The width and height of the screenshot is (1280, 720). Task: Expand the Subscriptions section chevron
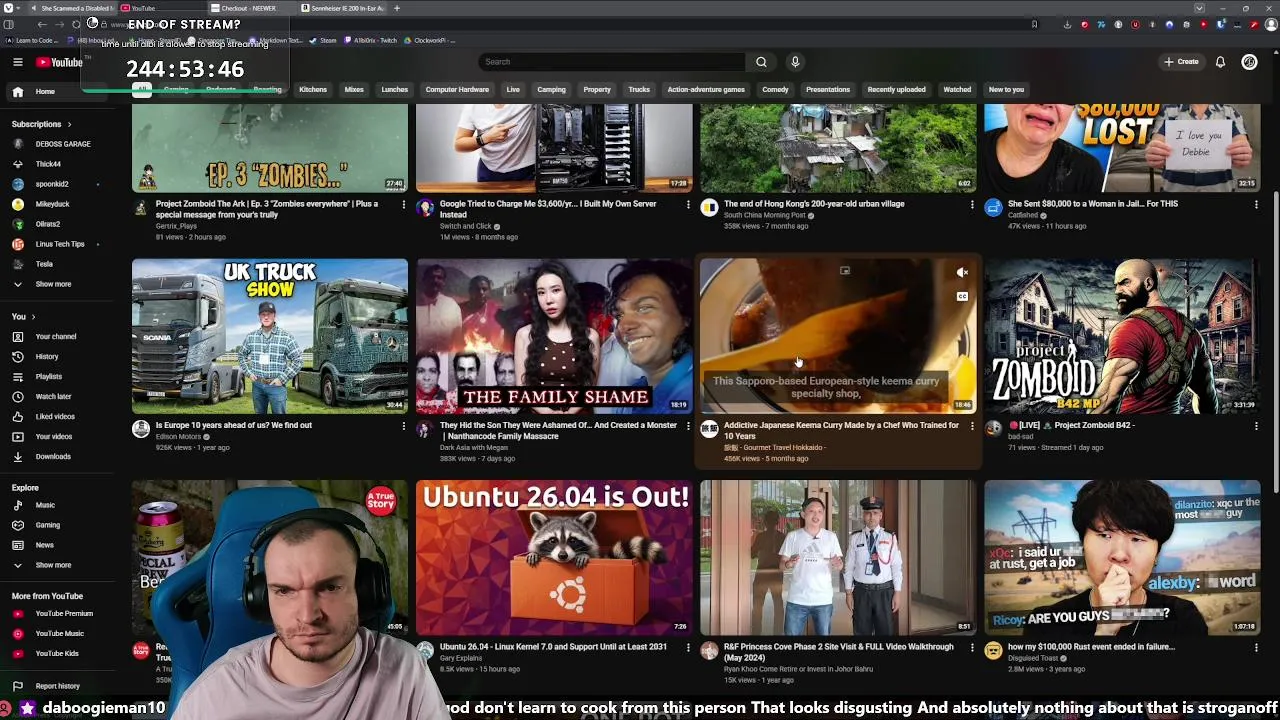tap(69, 124)
